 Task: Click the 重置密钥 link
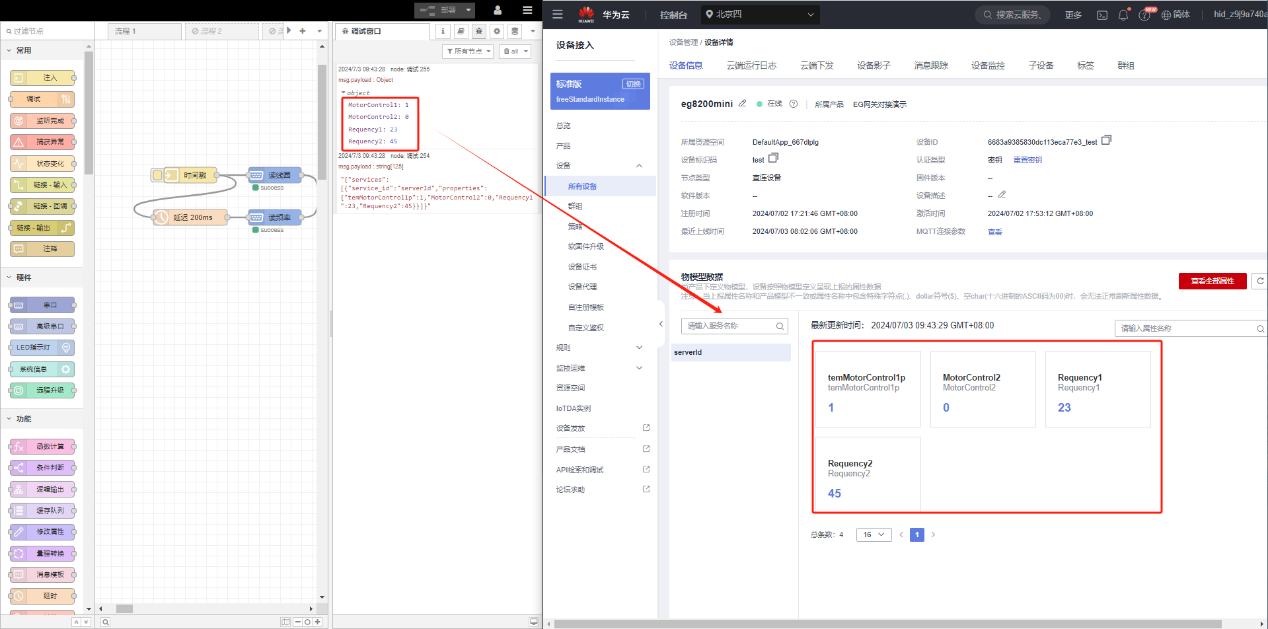pyautogui.click(x=1027, y=159)
